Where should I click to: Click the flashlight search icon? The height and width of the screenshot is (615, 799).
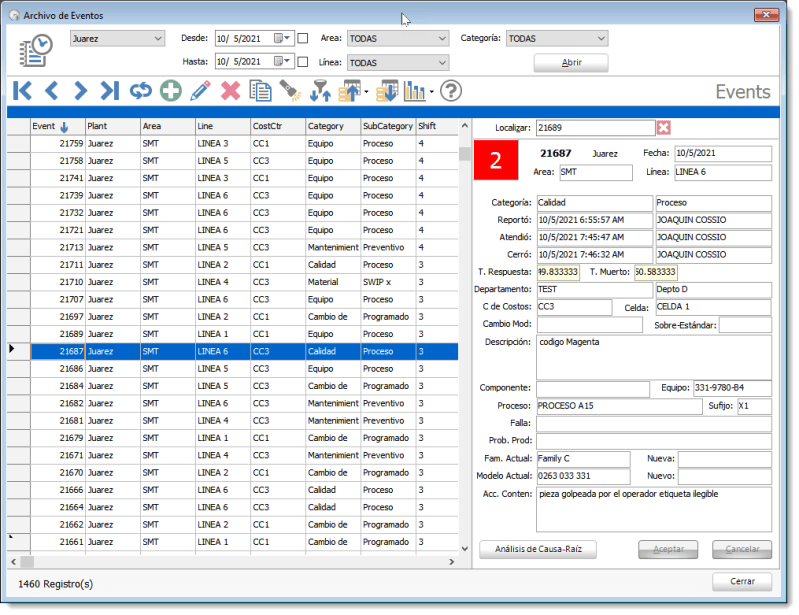(290, 91)
